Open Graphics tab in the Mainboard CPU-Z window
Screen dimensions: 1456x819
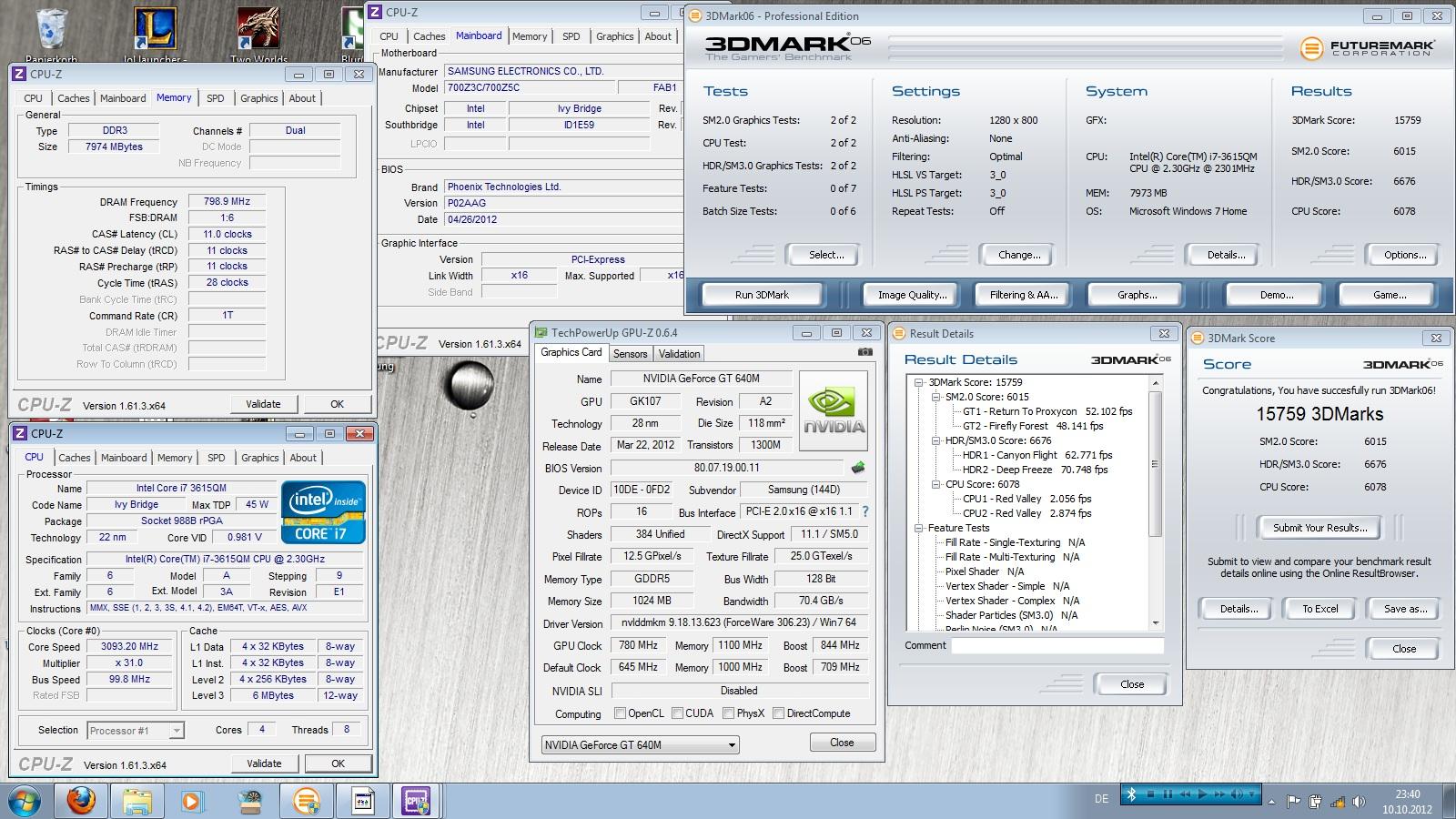coord(615,36)
